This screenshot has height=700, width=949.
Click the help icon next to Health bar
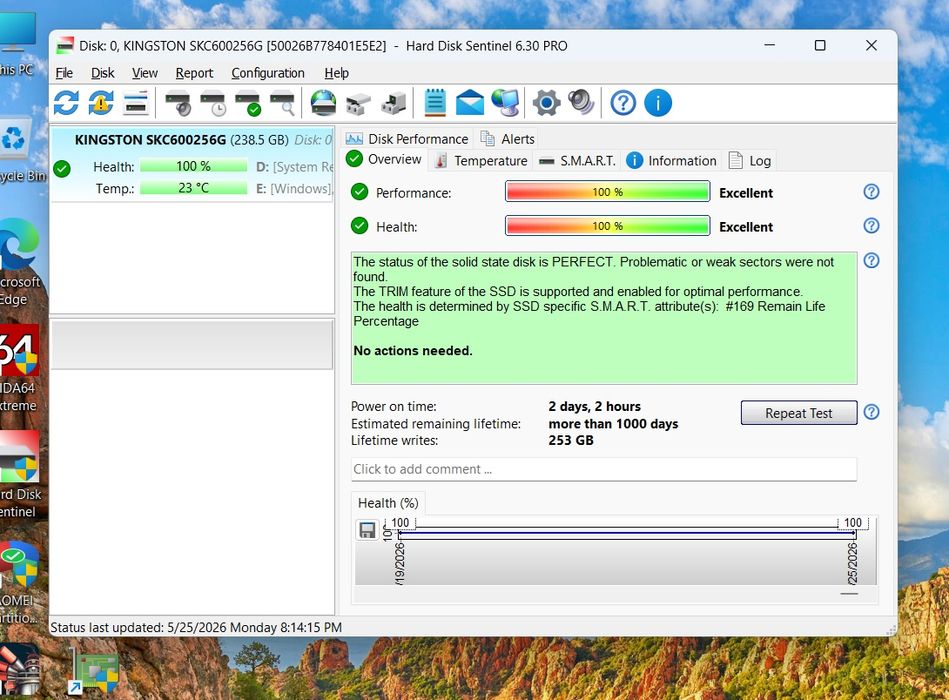871,226
